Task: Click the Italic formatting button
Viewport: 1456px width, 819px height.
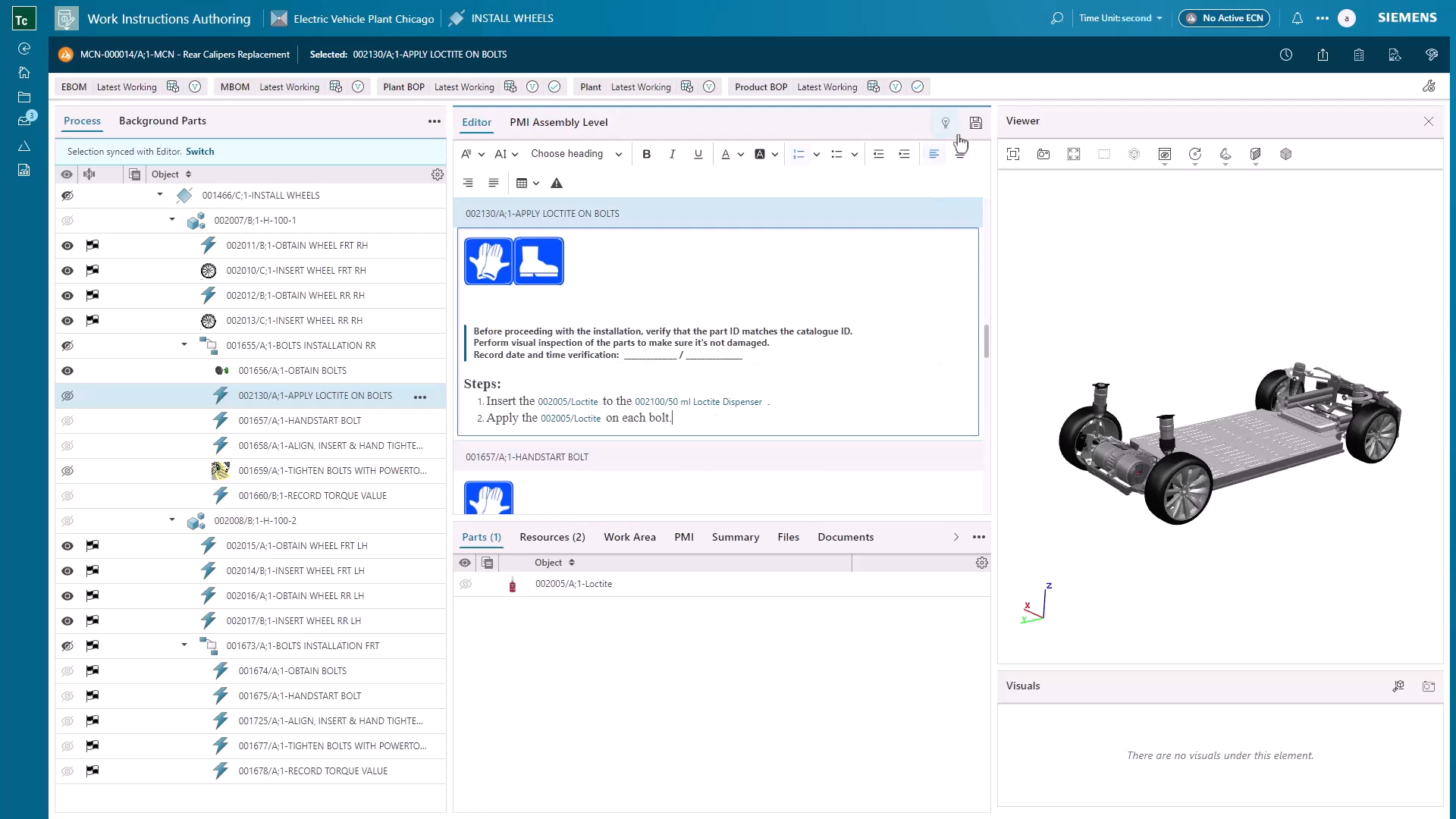Action: click(x=672, y=154)
